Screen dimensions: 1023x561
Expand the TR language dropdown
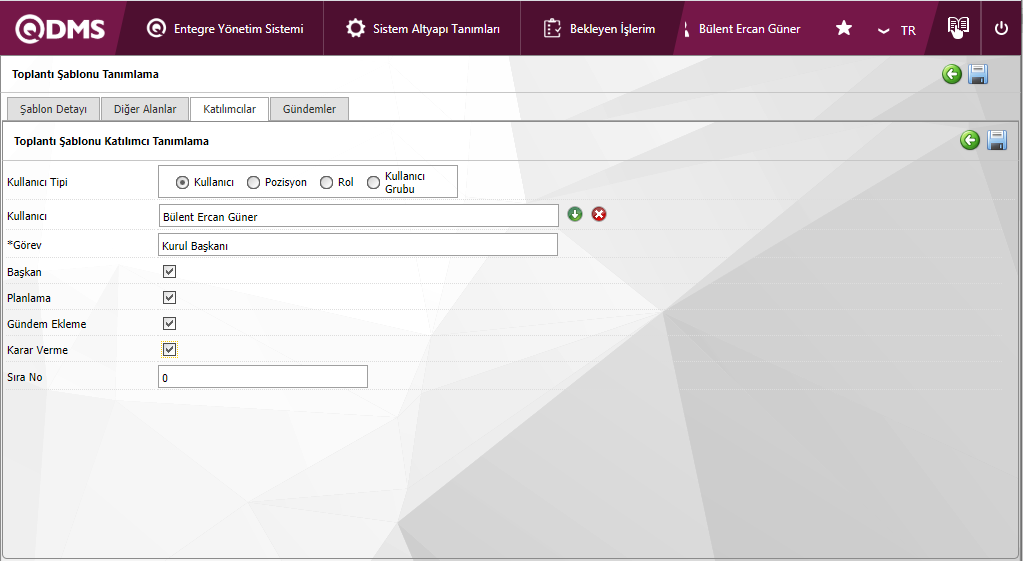[x=896, y=30]
